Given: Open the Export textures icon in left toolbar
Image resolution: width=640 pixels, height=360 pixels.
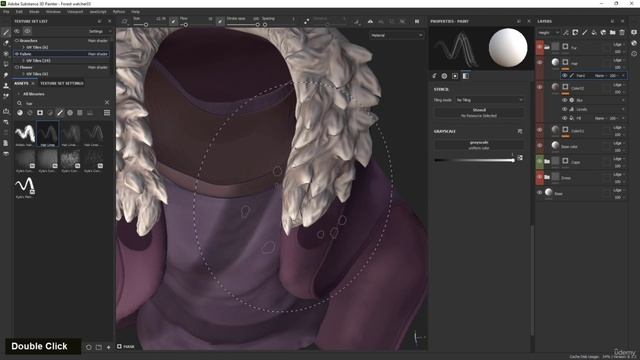Looking at the screenshot, I should pos(6,111).
